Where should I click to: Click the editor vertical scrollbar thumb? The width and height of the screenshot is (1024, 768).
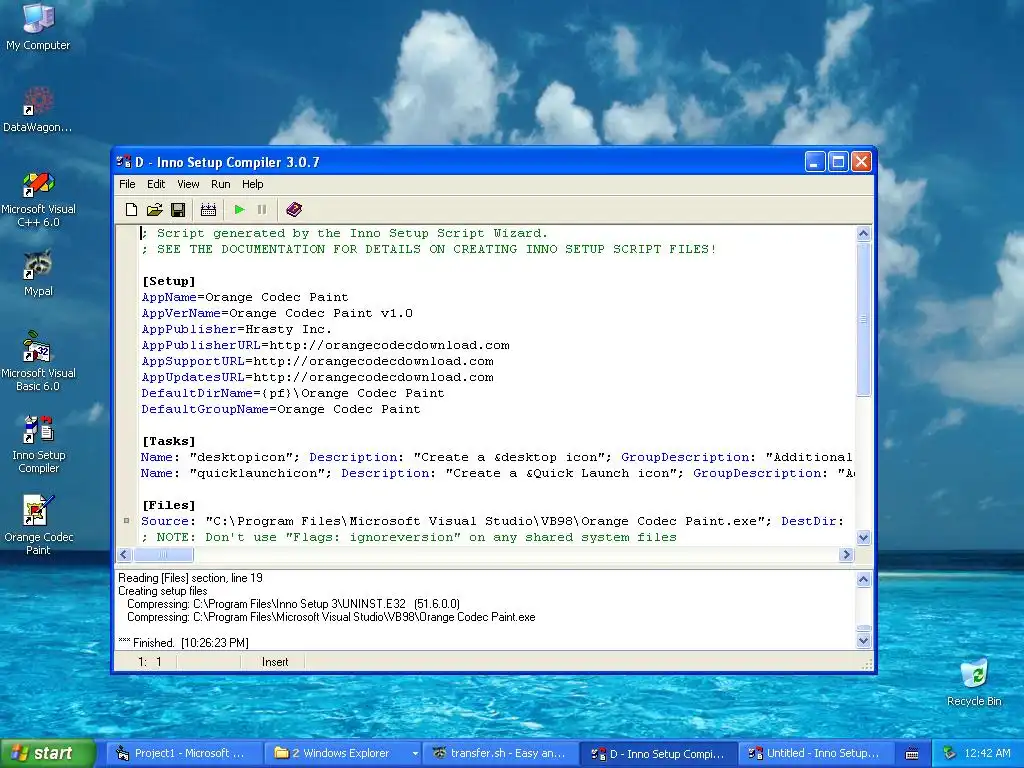863,319
